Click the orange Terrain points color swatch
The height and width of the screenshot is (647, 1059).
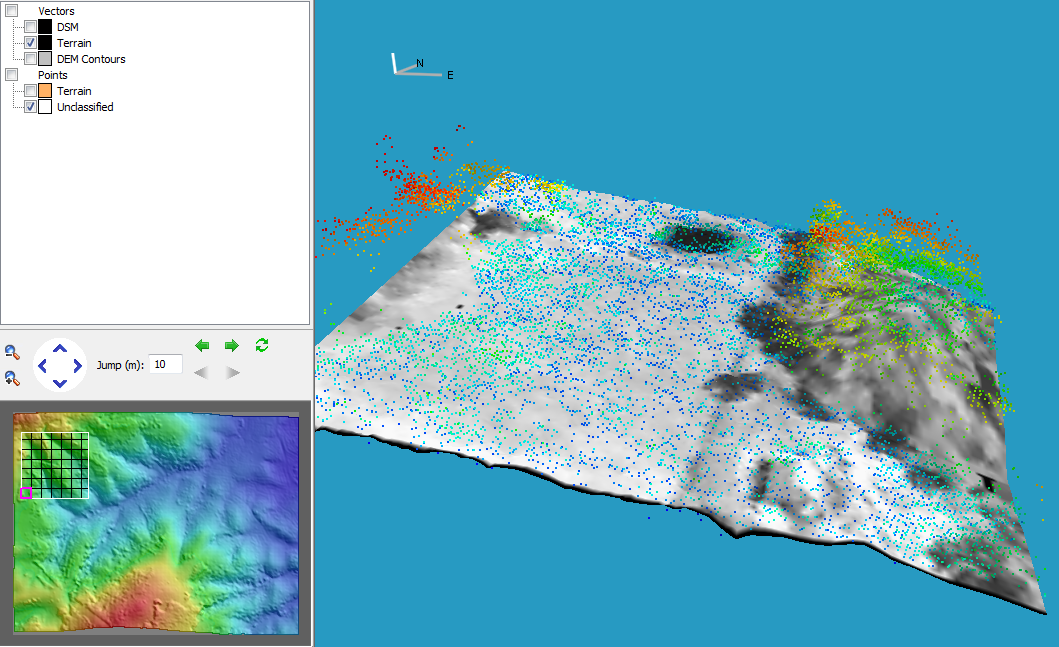pos(45,91)
